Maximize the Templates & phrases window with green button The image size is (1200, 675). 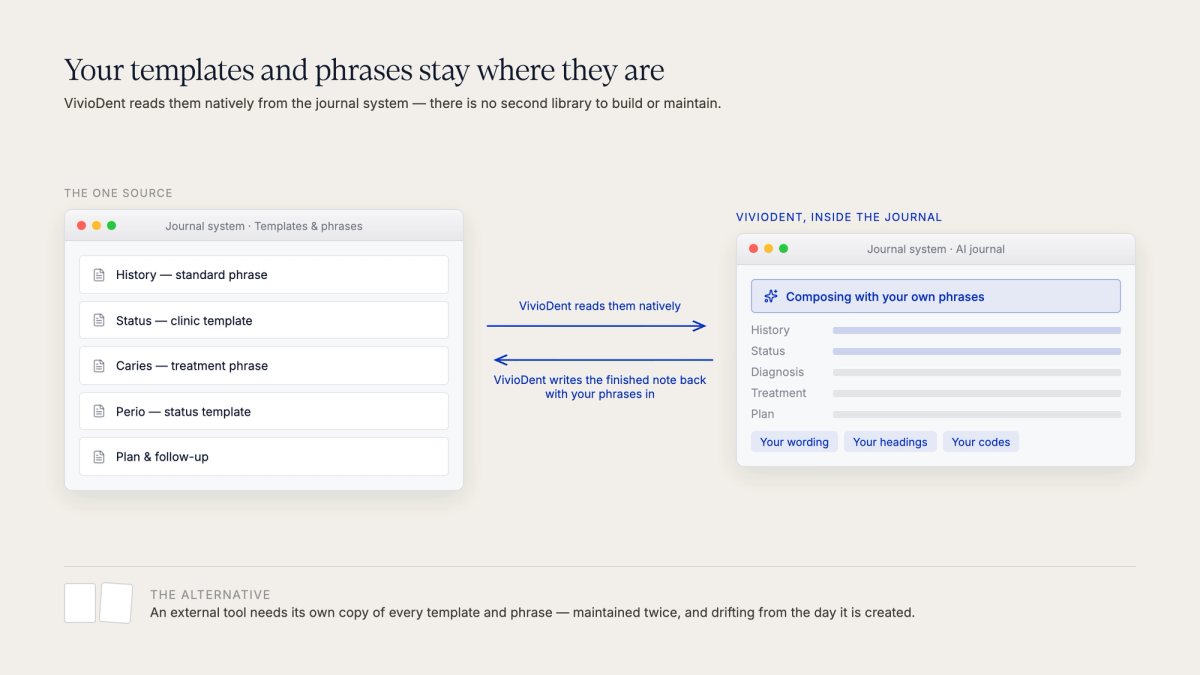pos(112,226)
